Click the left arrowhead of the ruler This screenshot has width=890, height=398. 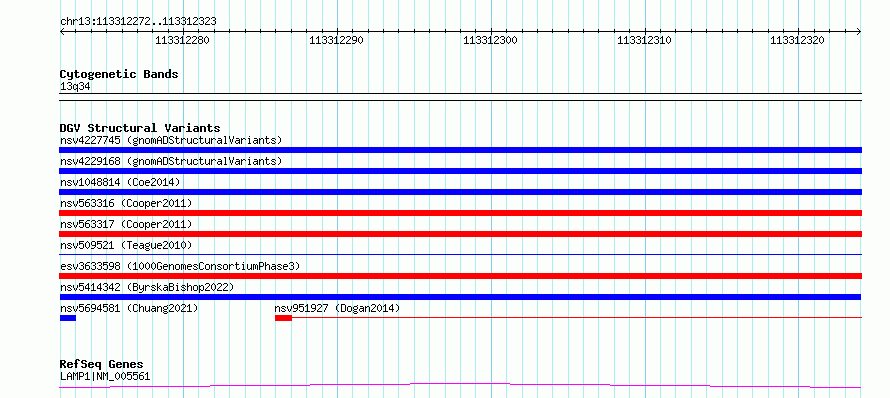pos(62,32)
